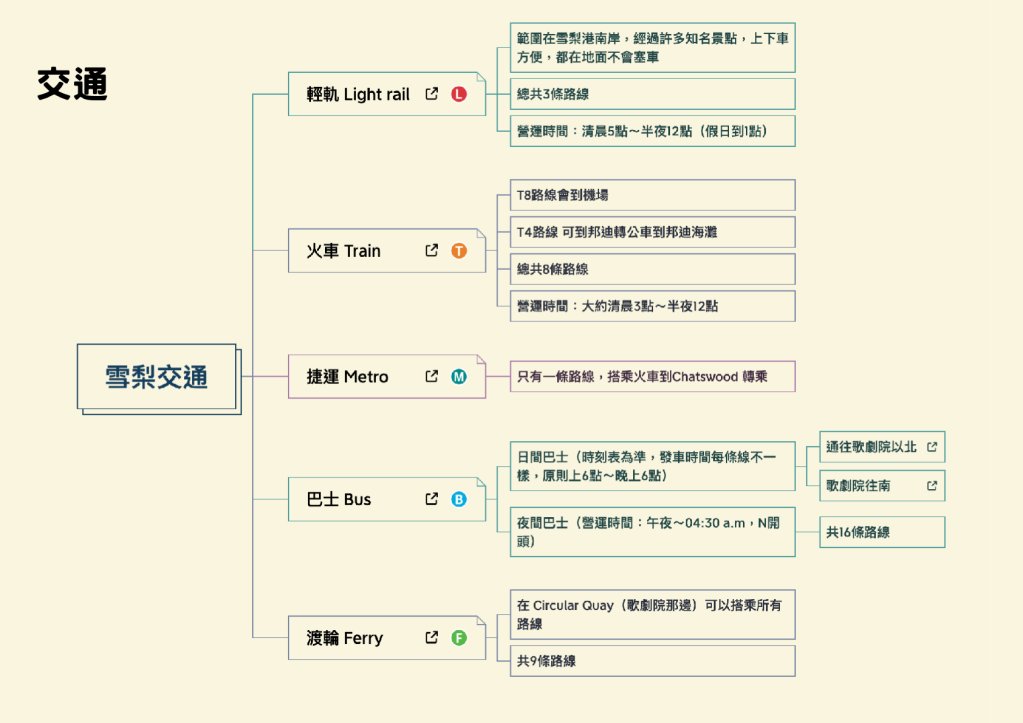Select the 共16條路線 node
The image size is (1023, 723).
point(881,532)
